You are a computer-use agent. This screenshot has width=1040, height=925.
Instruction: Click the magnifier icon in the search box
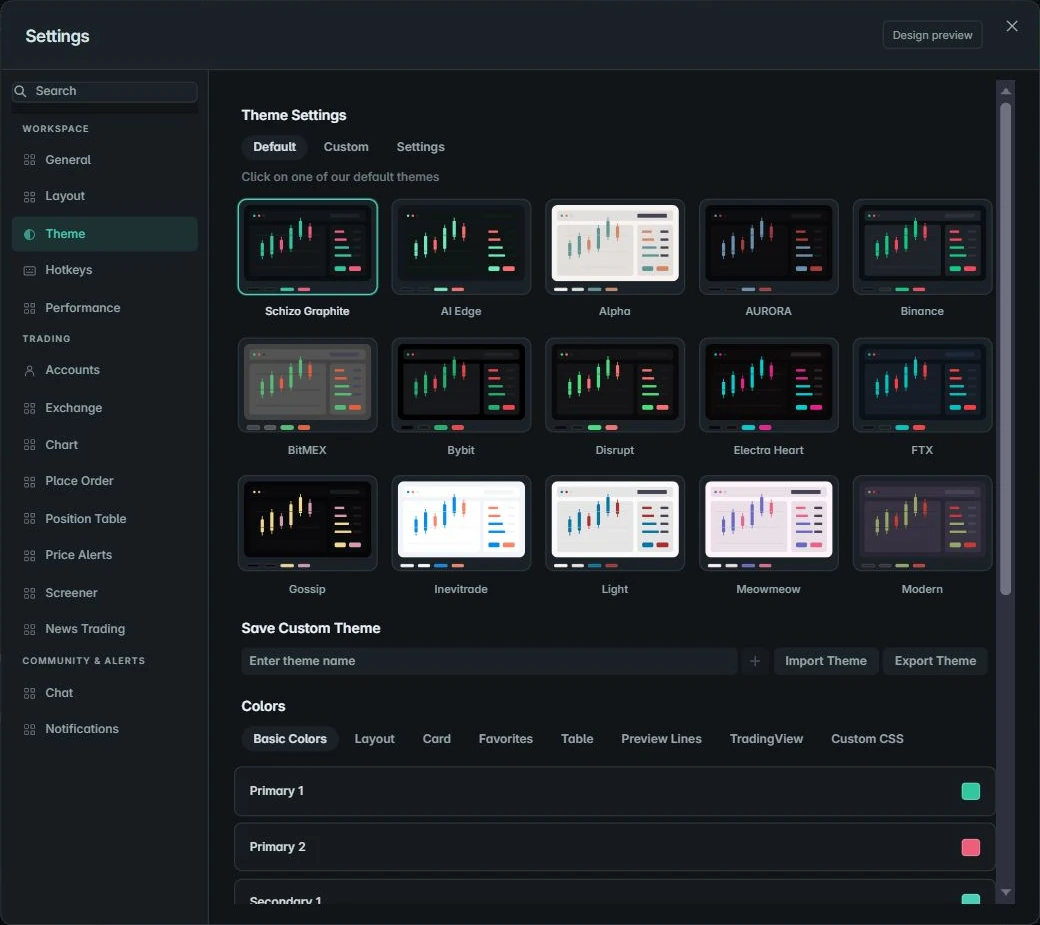[21, 91]
